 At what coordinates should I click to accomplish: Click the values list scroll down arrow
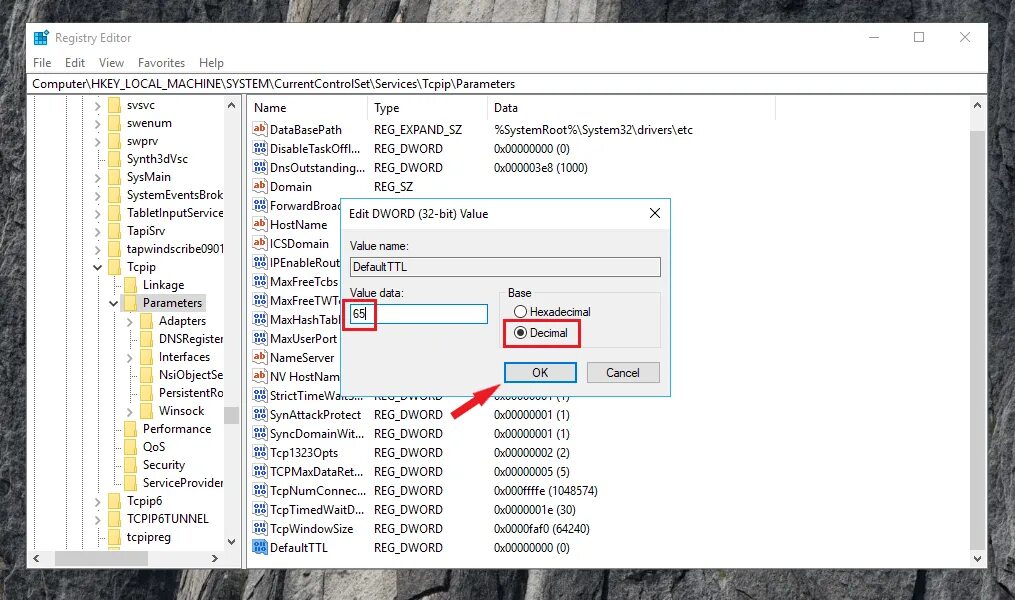coord(977,559)
